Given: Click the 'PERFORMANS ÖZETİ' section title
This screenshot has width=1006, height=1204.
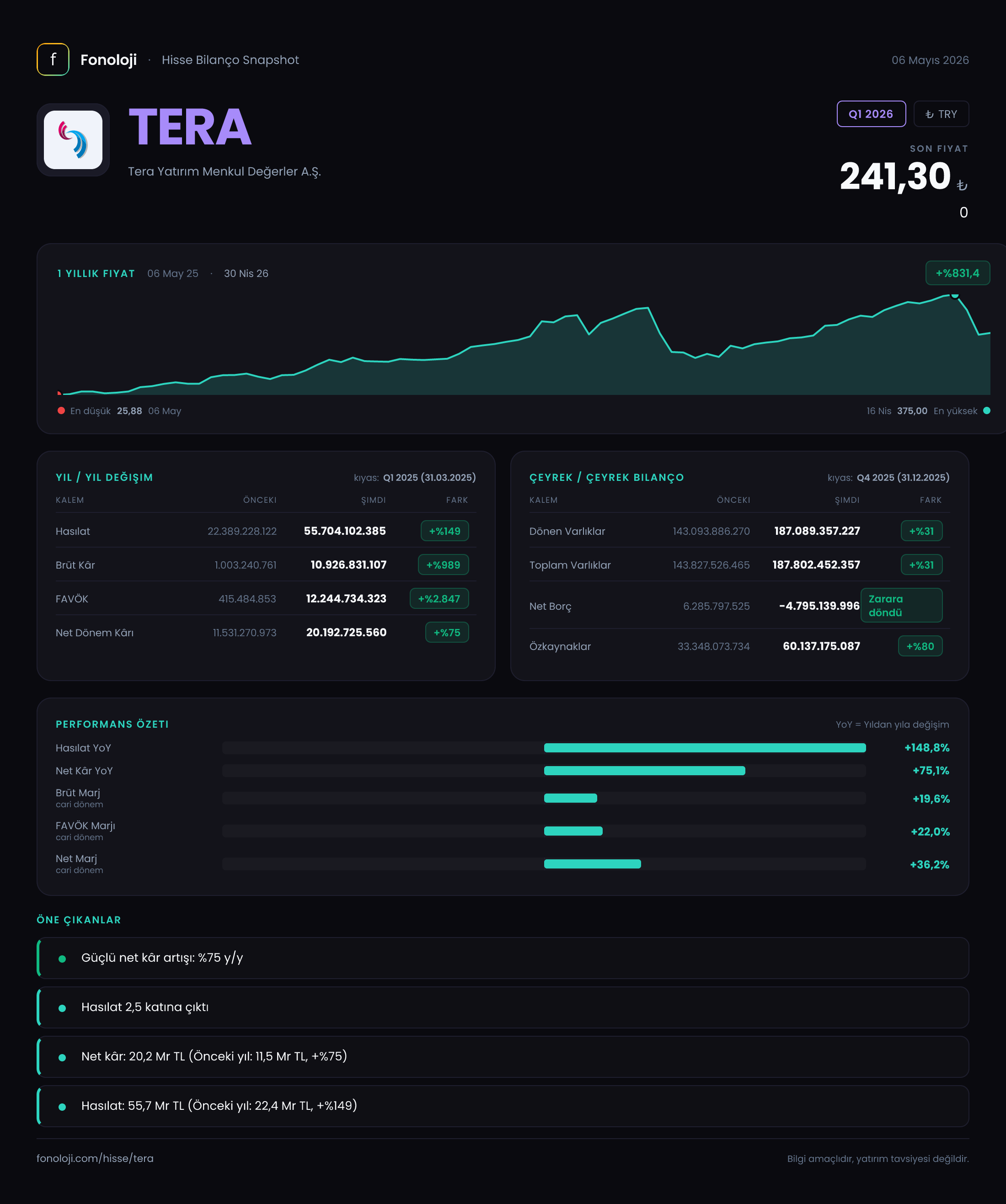Looking at the screenshot, I should click(x=112, y=724).
